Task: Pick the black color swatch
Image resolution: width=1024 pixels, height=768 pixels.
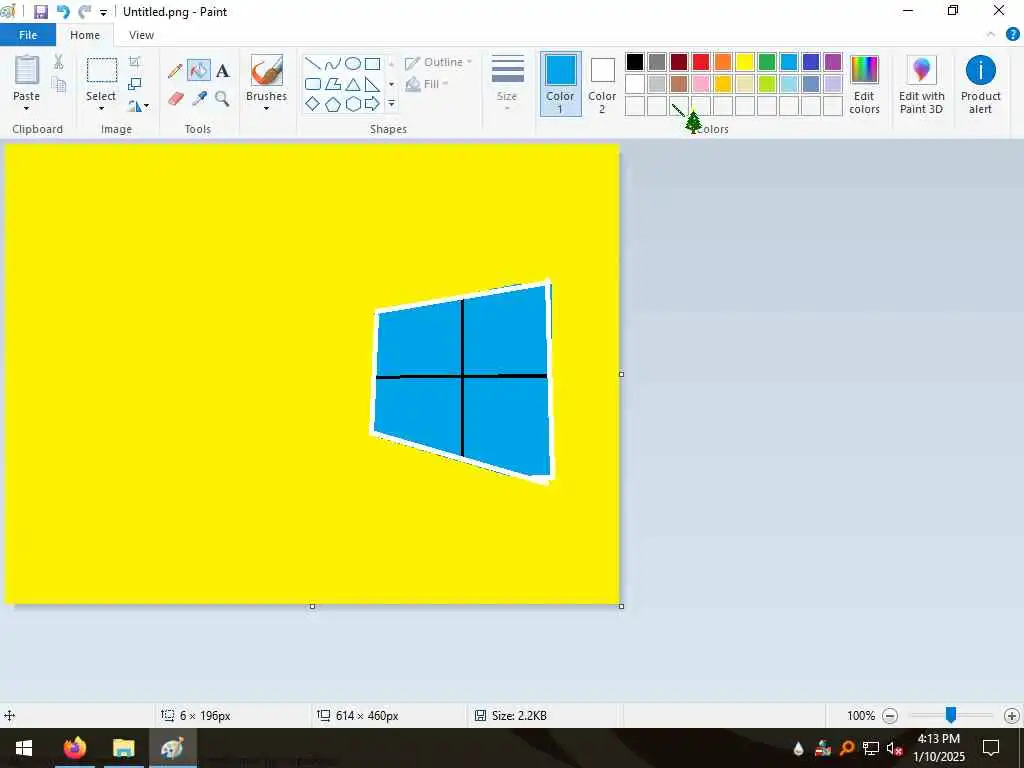Action: click(x=635, y=62)
